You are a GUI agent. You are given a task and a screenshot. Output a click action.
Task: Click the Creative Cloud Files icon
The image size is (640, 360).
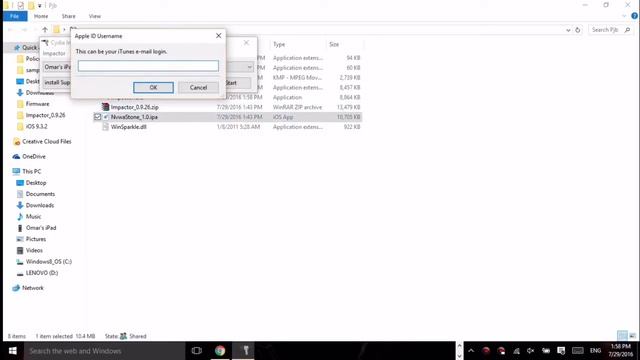click(16, 142)
